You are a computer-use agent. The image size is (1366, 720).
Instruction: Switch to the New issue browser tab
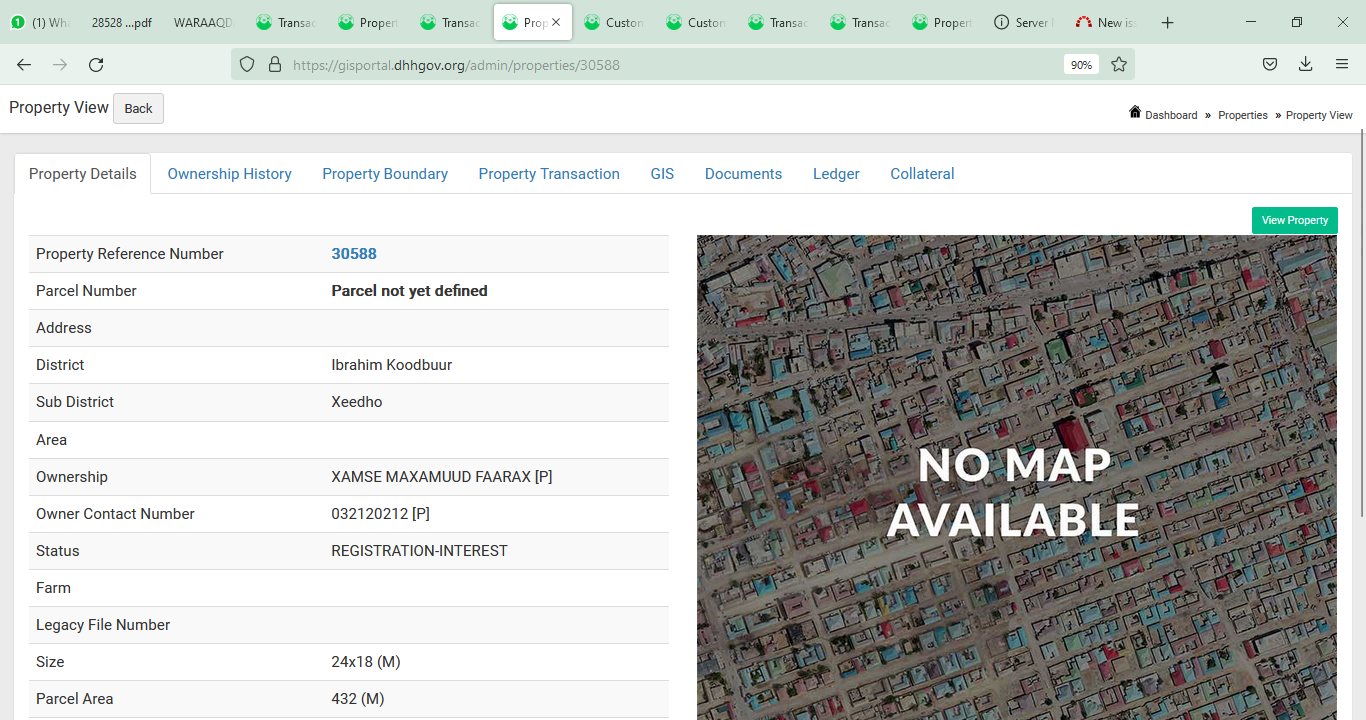click(x=1105, y=22)
